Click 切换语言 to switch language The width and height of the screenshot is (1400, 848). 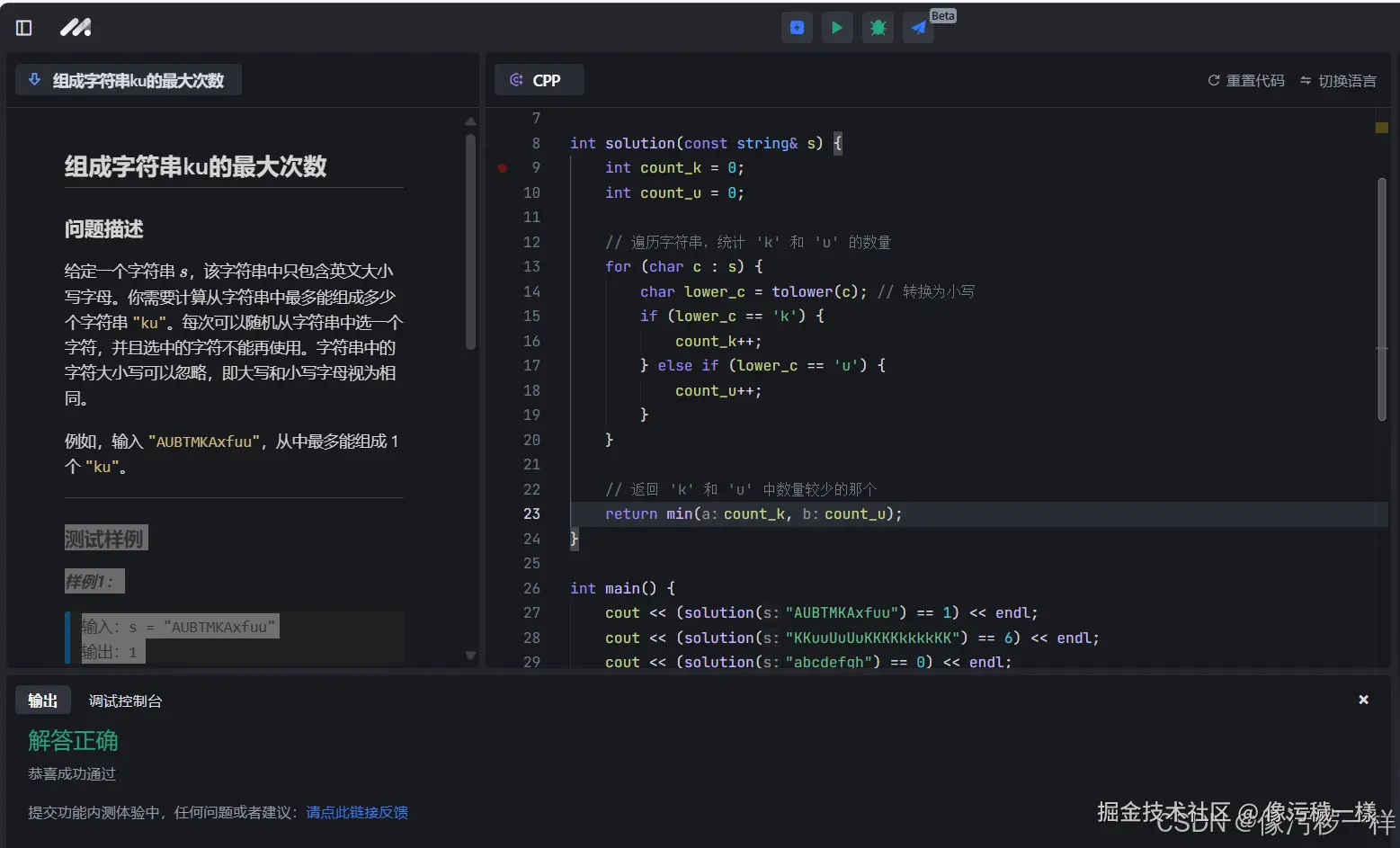1338,81
